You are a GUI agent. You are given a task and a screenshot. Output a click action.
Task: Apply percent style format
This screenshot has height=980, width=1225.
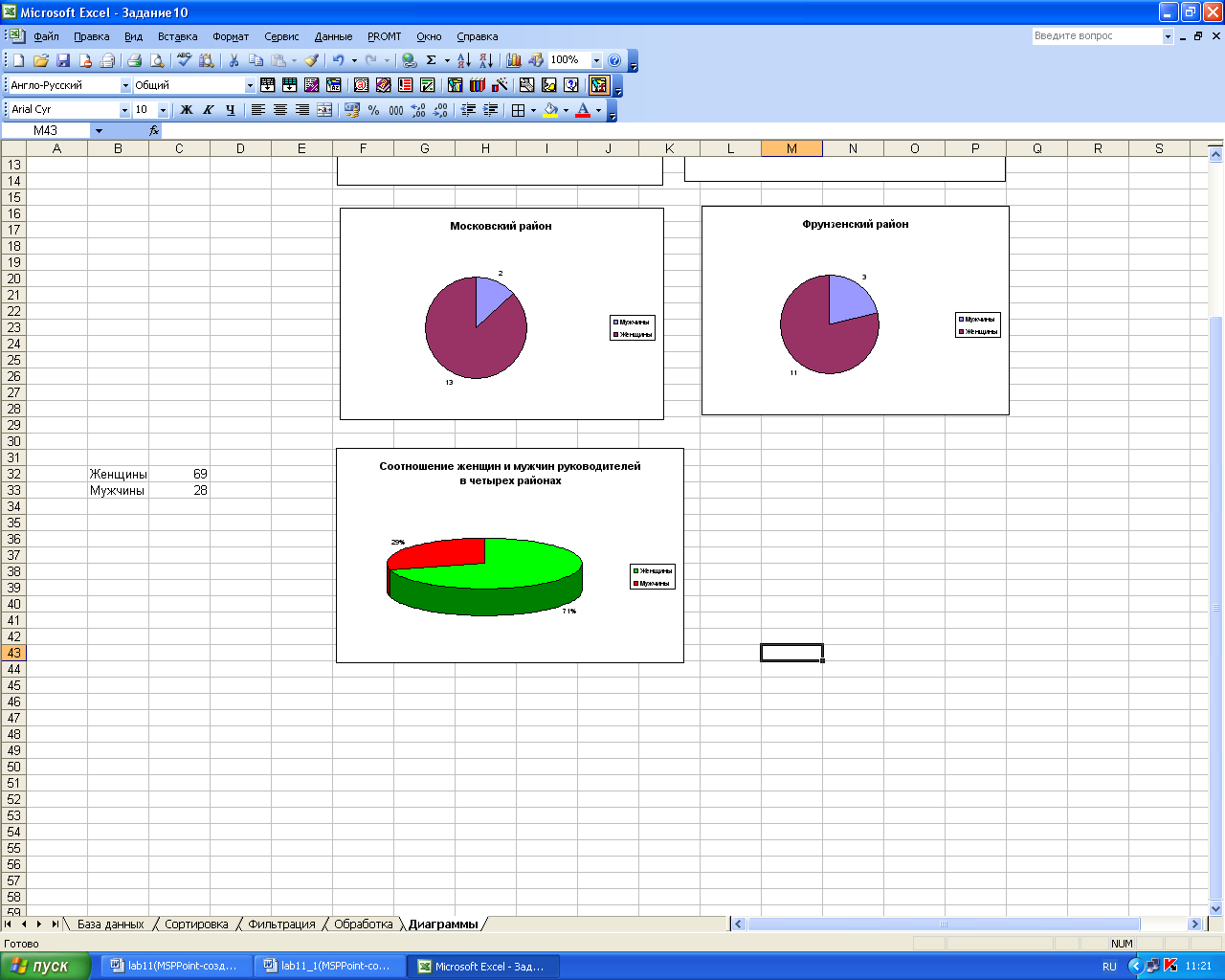coord(374,110)
